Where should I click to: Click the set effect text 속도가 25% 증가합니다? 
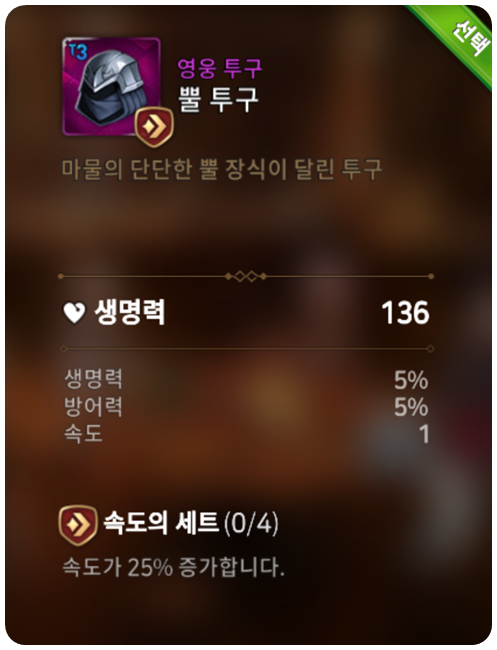[x=173, y=567]
